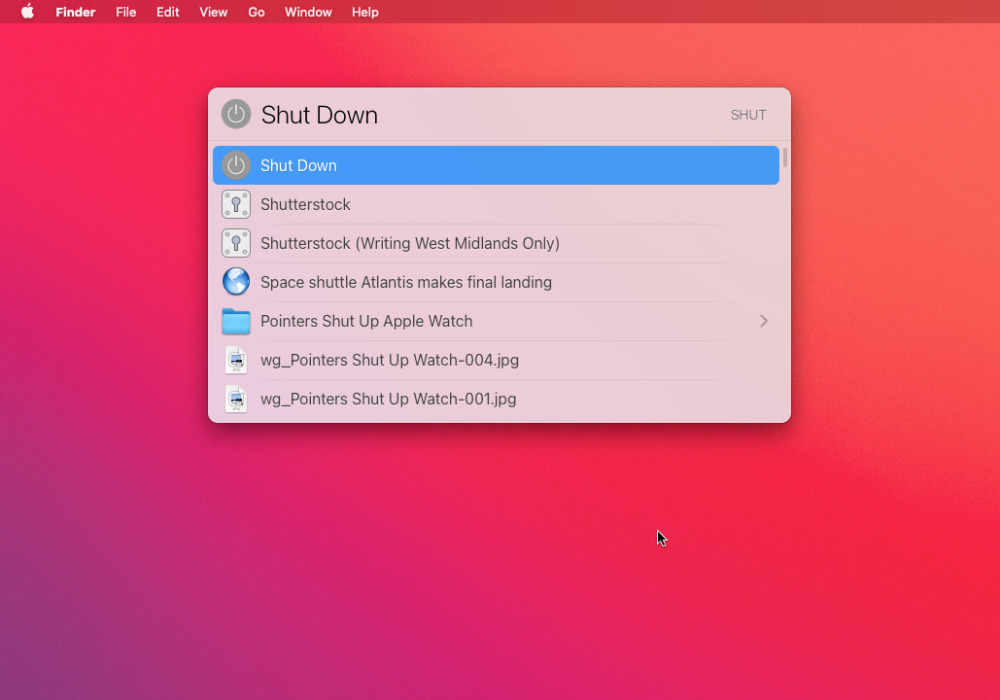Open the Help menu
1000x700 pixels.
coord(365,12)
